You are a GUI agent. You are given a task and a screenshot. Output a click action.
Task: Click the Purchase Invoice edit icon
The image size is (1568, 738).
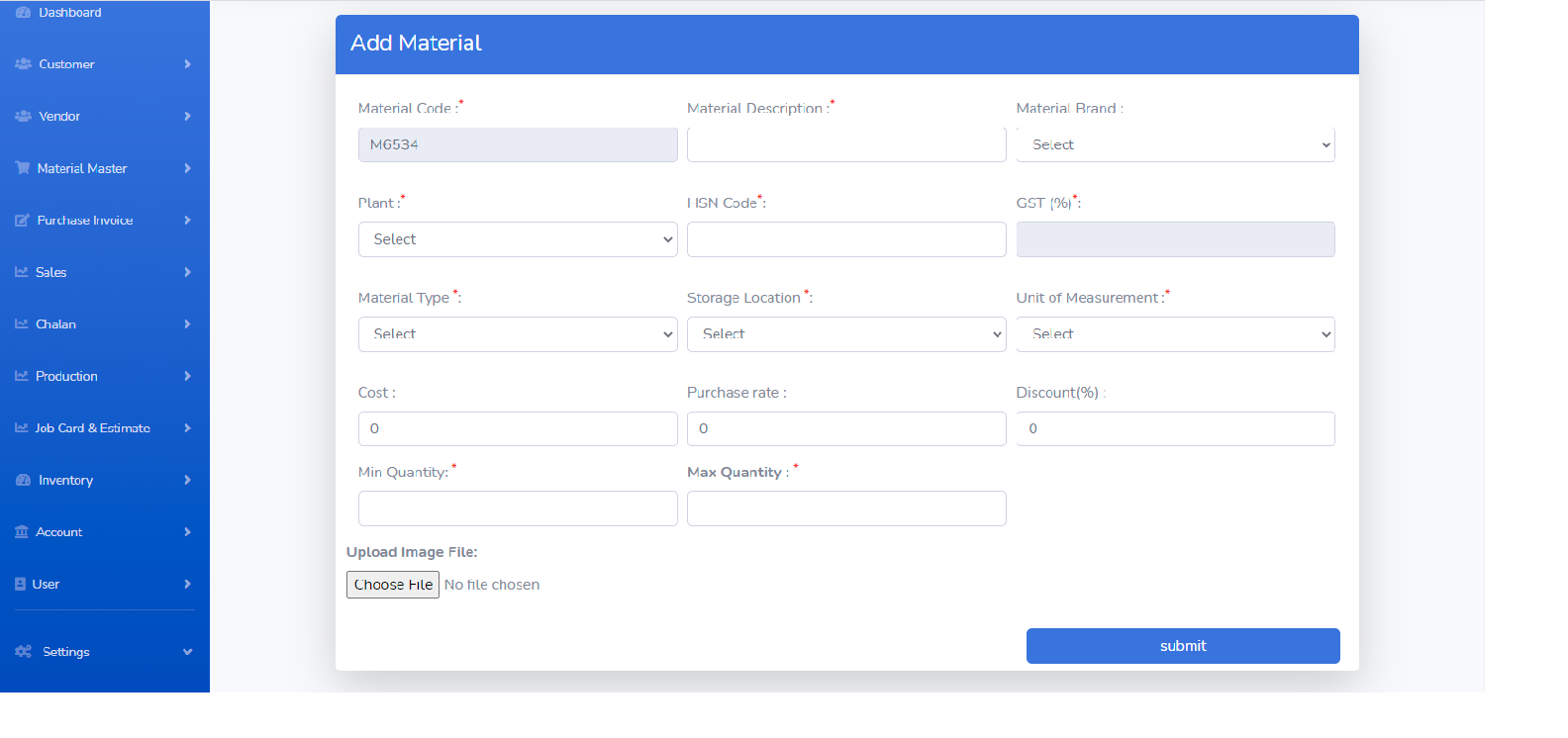coord(22,221)
